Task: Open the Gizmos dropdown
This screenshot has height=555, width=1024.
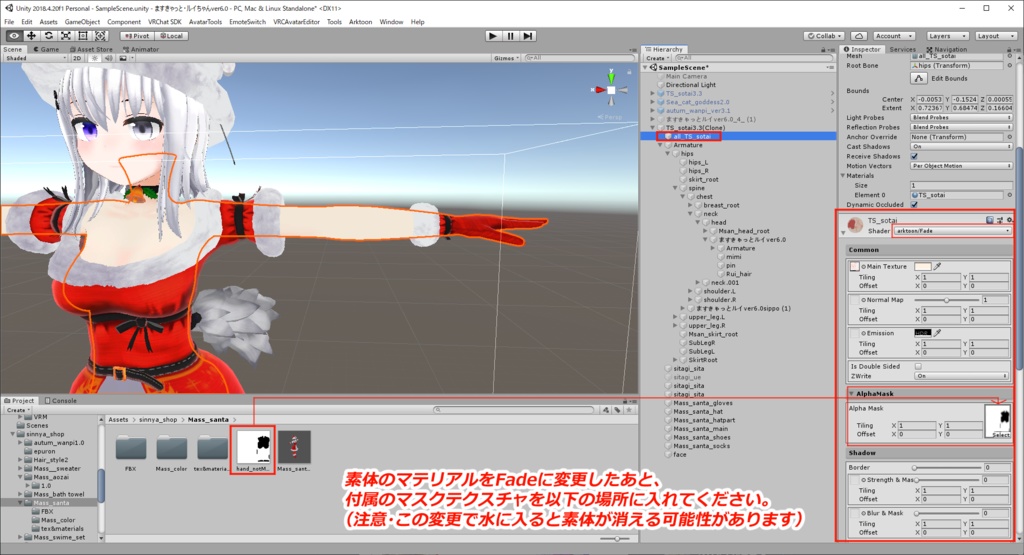Action: 507,58
